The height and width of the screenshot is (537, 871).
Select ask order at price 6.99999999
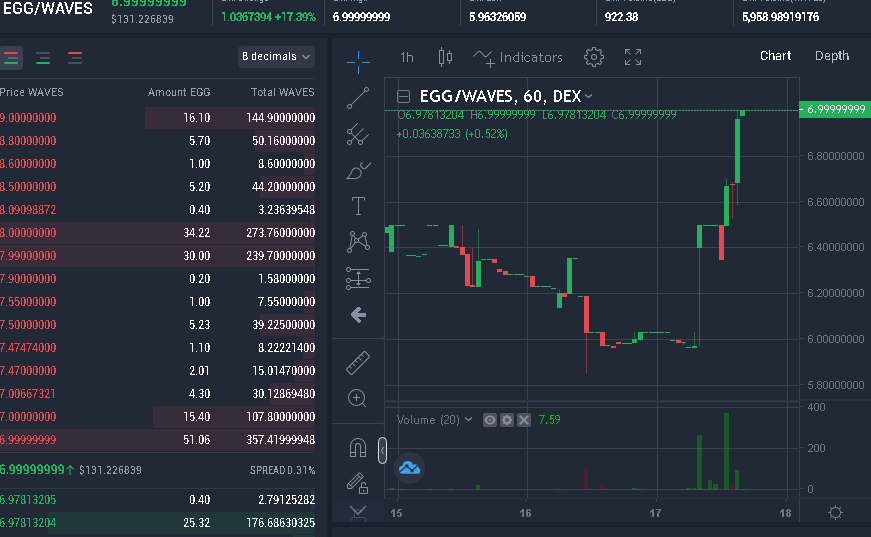point(157,440)
